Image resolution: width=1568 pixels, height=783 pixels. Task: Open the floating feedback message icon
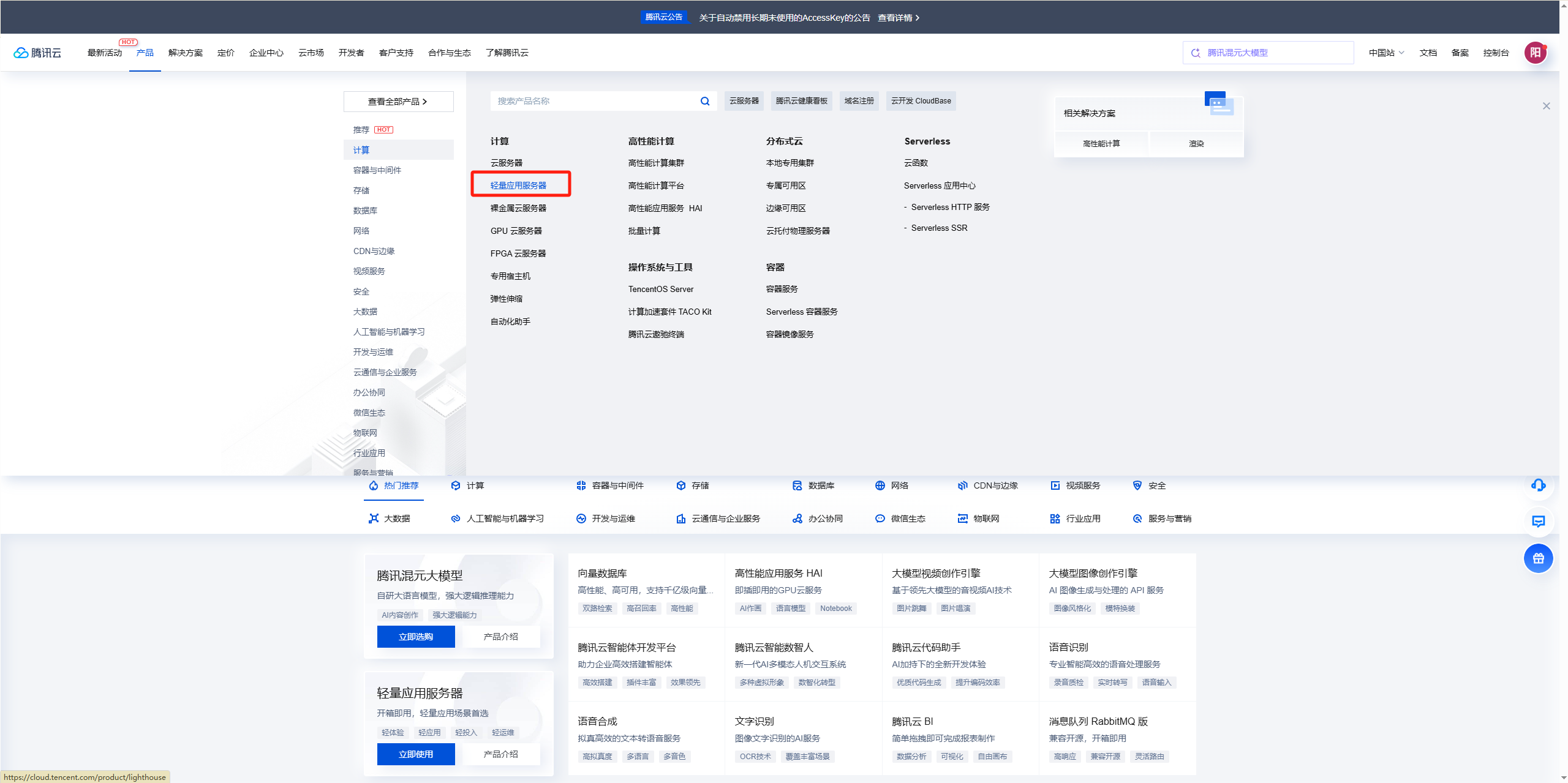[1538, 522]
